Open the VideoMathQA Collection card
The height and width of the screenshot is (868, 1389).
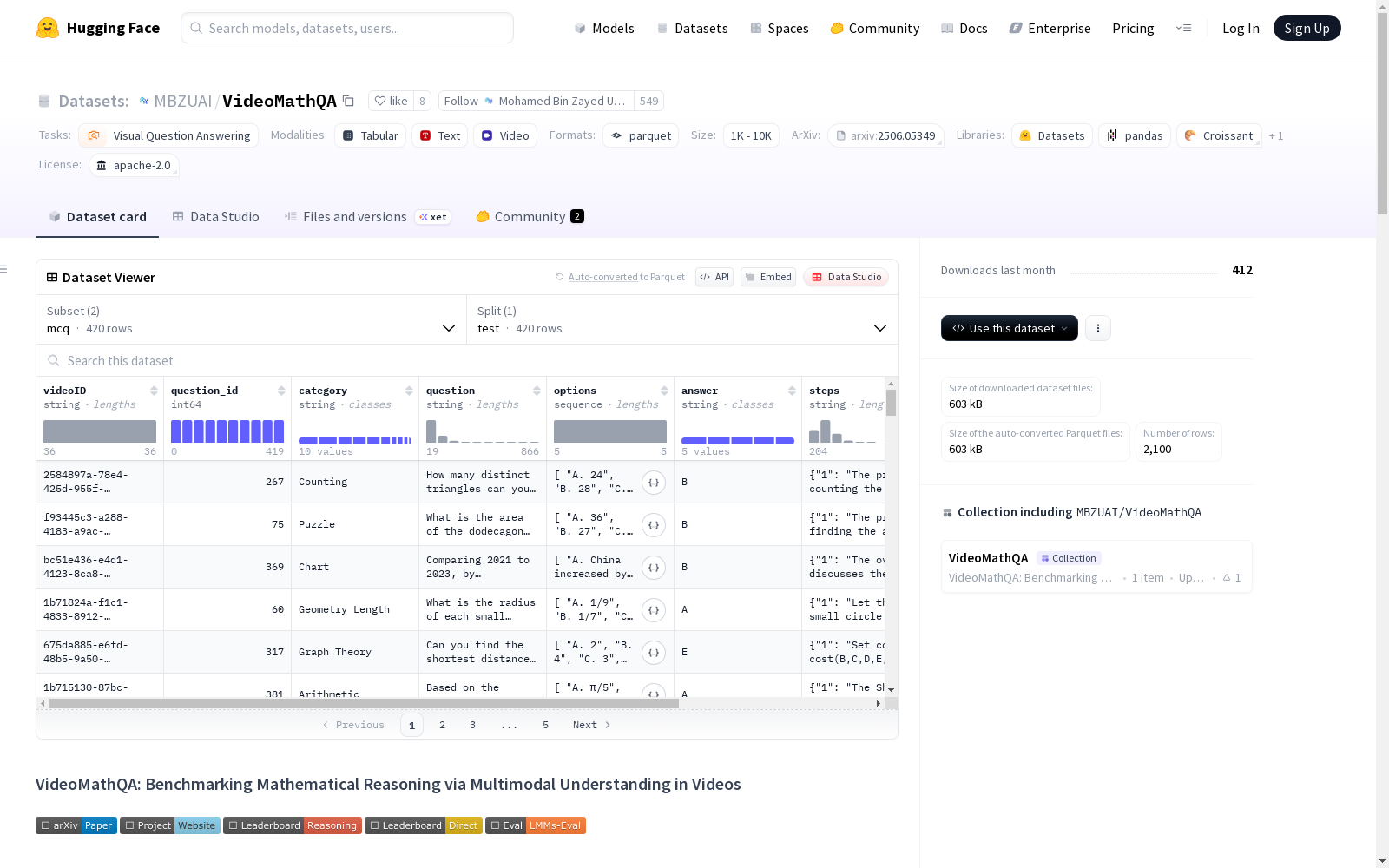pyautogui.click(x=1096, y=567)
